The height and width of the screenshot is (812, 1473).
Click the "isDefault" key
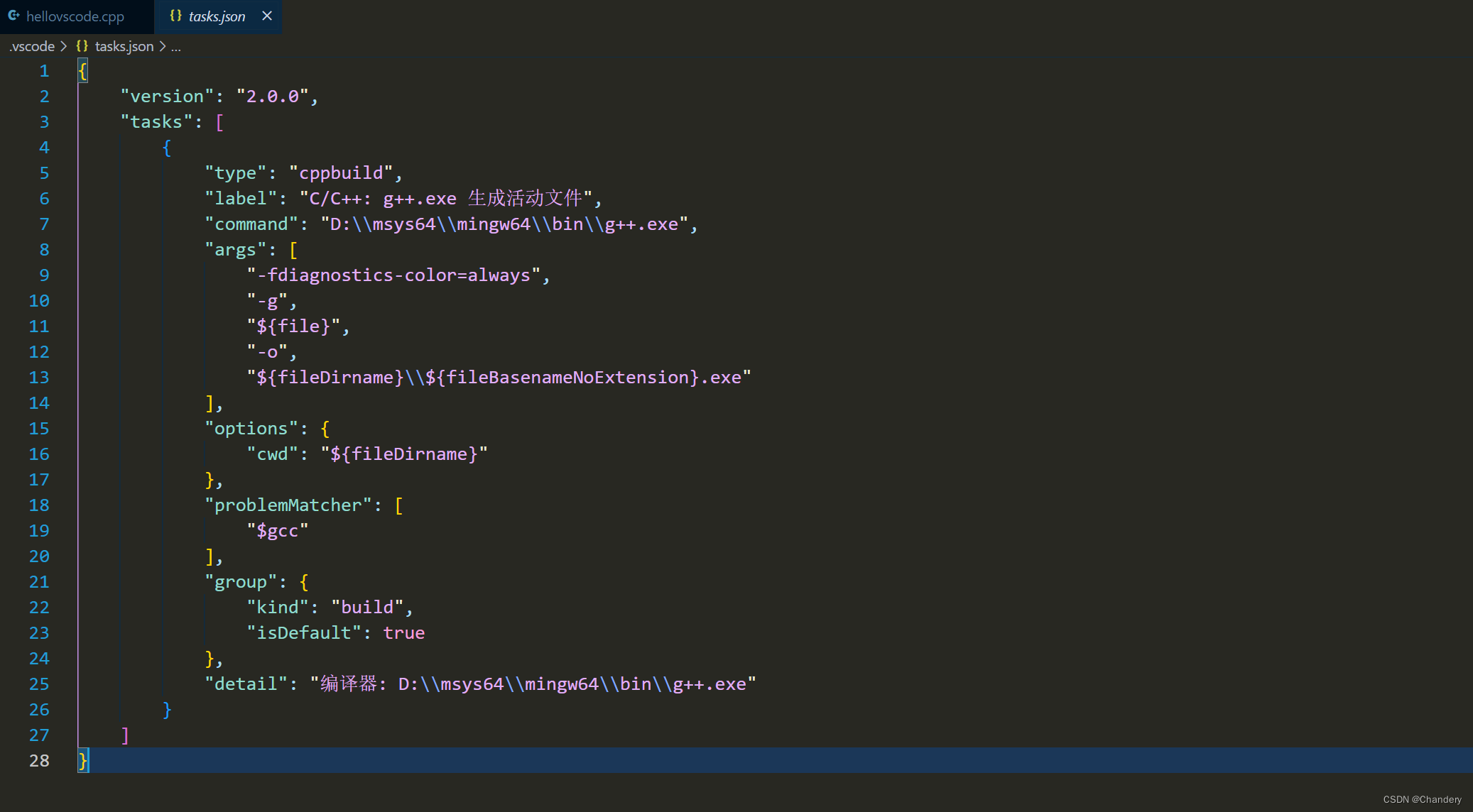pyautogui.click(x=304, y=633)
